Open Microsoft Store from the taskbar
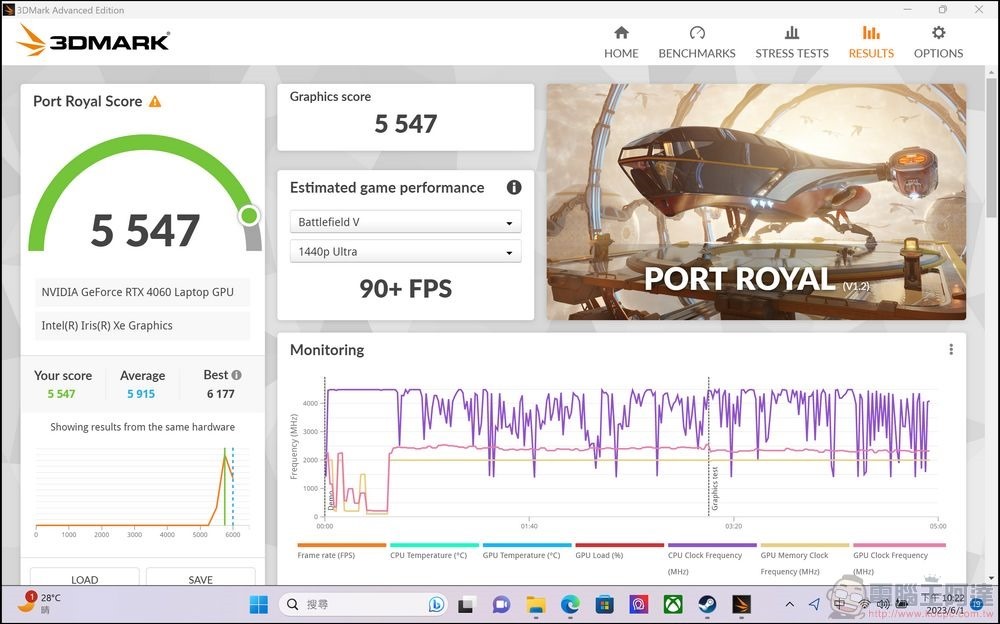The width and height of the screenshot is (1000, 624). [605, 604]
